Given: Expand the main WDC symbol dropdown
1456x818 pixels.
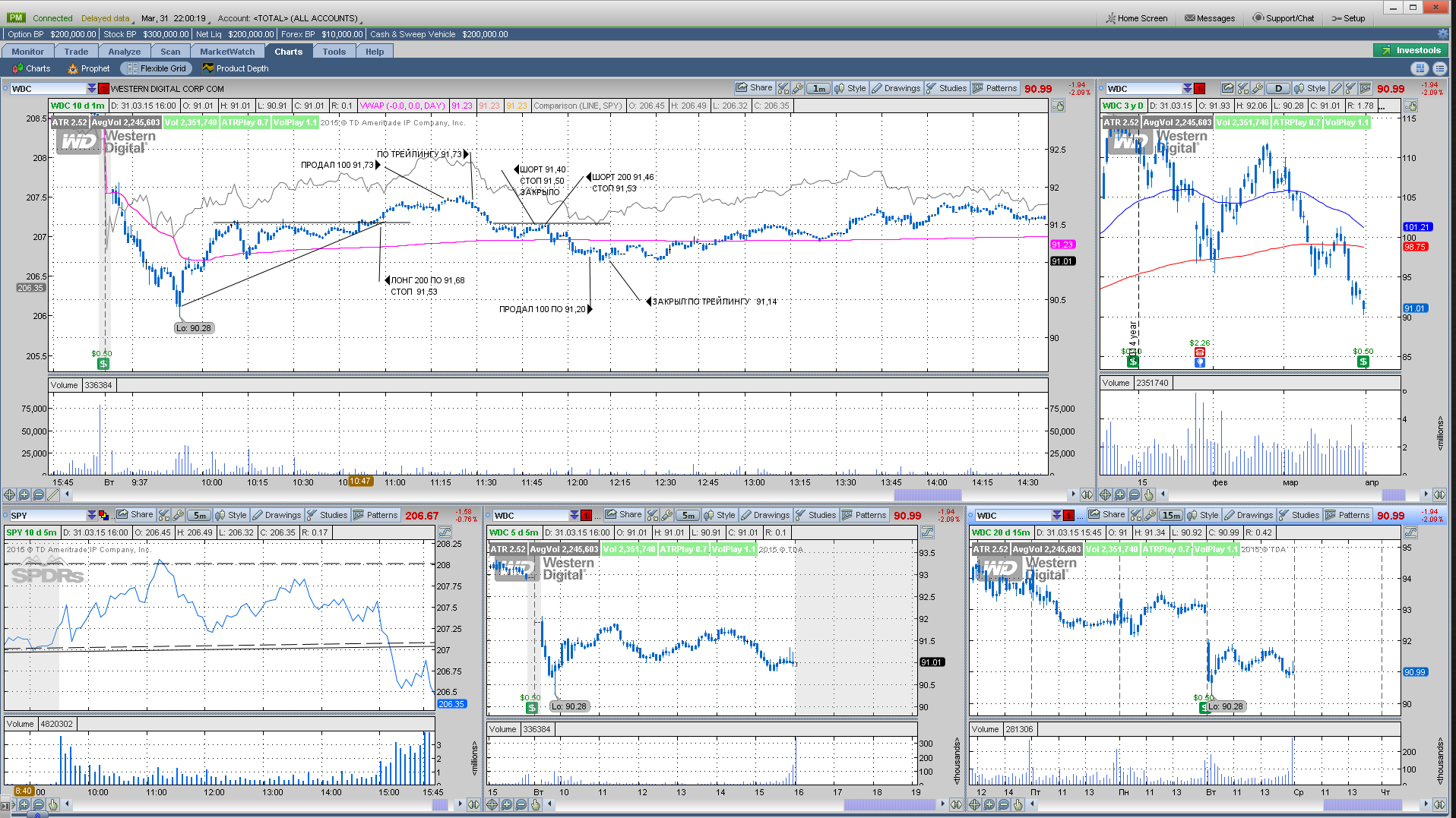Looking at the screenshot, I should coord(92,89).
